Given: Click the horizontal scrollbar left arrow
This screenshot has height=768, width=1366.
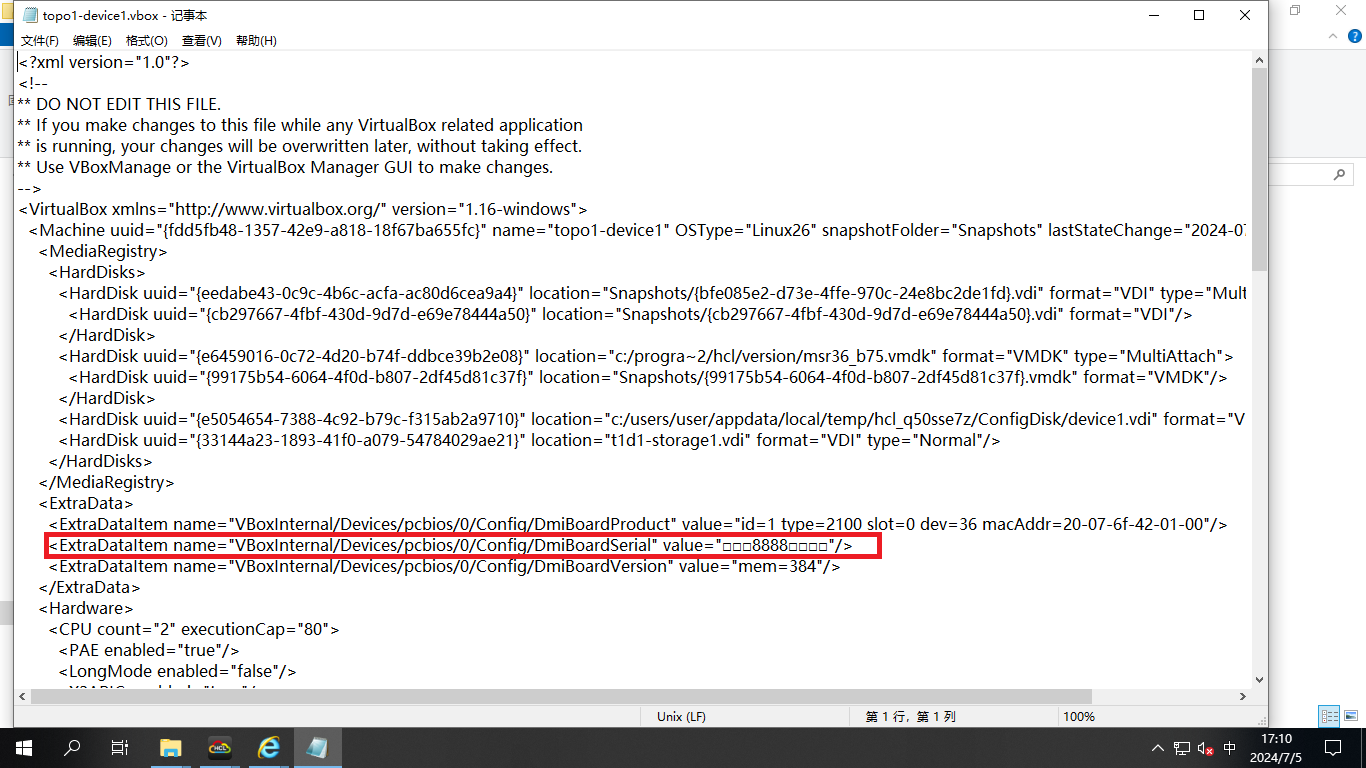Looking at the screenshot, I should click(x=23, y=697).
